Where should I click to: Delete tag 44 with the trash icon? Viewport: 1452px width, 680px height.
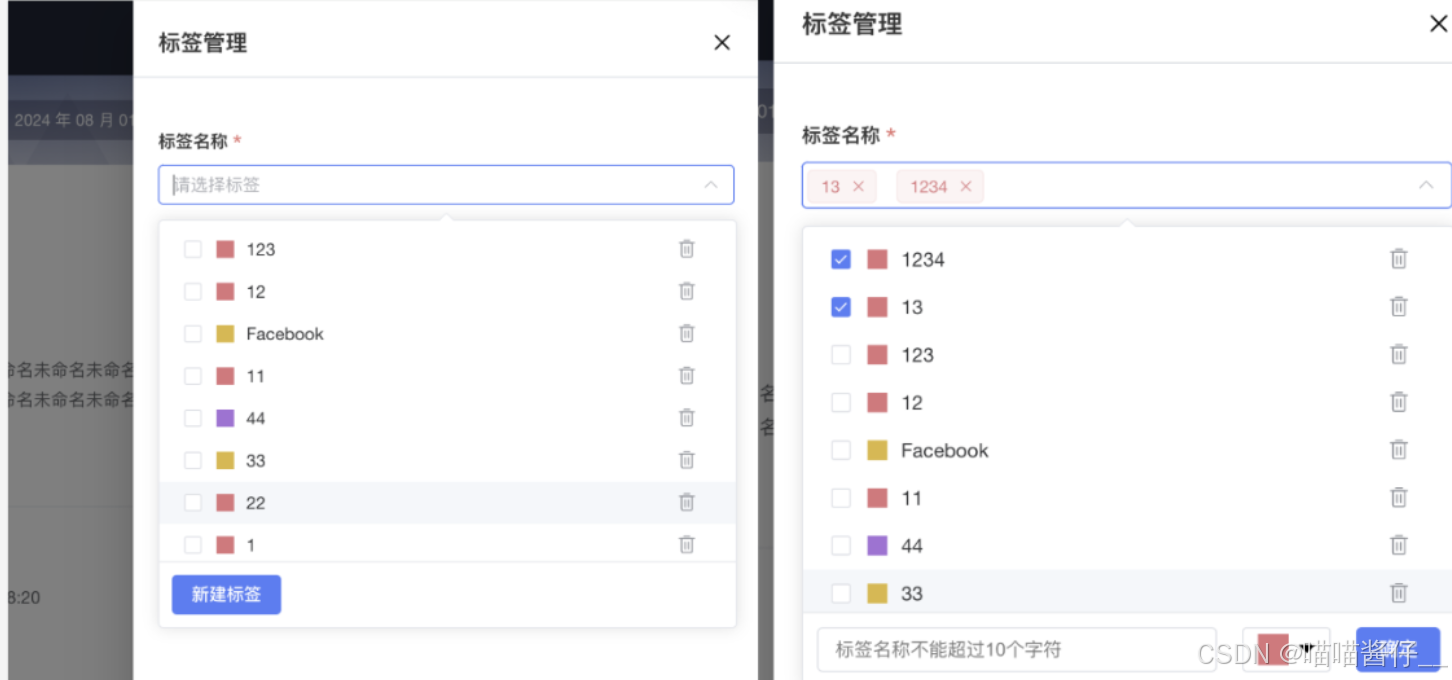pyautogui.click(x=687, y=418)
